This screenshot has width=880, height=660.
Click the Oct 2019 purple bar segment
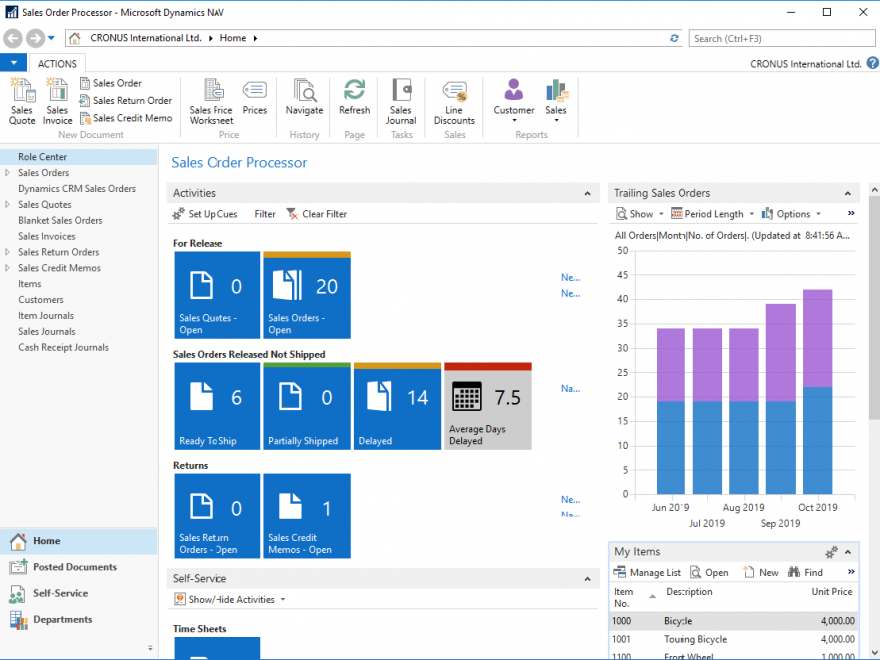pos(818,338)
